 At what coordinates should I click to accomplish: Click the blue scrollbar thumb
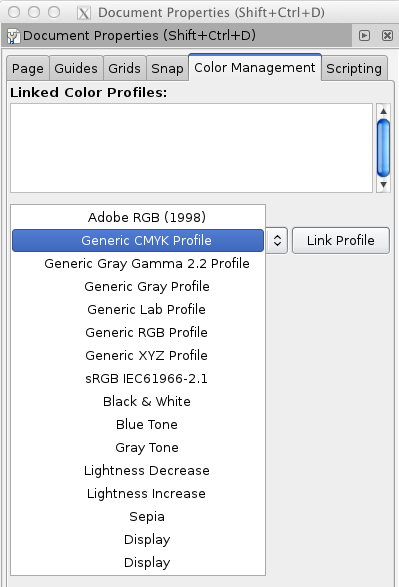click(x=383, y=148)
